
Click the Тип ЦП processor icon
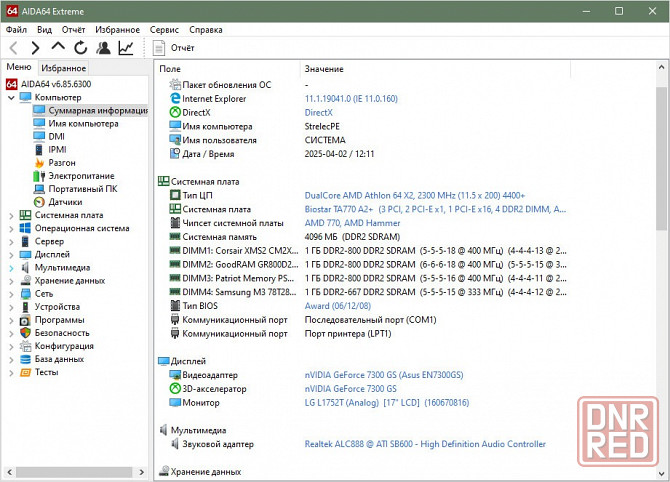(175, 195)
